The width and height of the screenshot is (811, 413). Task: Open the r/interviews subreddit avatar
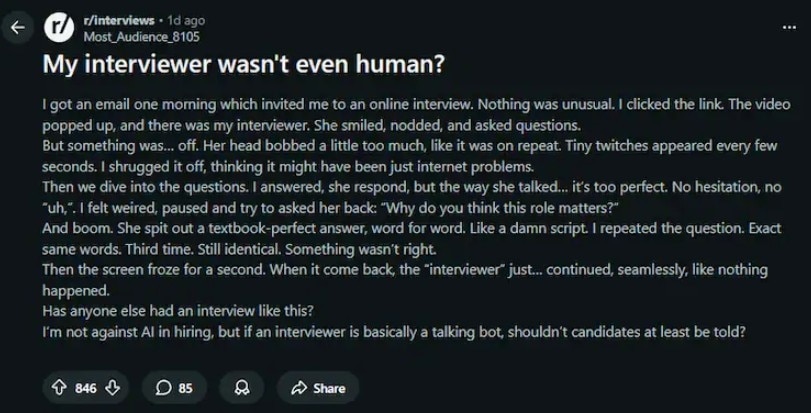pyautogui.click(x=62, y=29)
